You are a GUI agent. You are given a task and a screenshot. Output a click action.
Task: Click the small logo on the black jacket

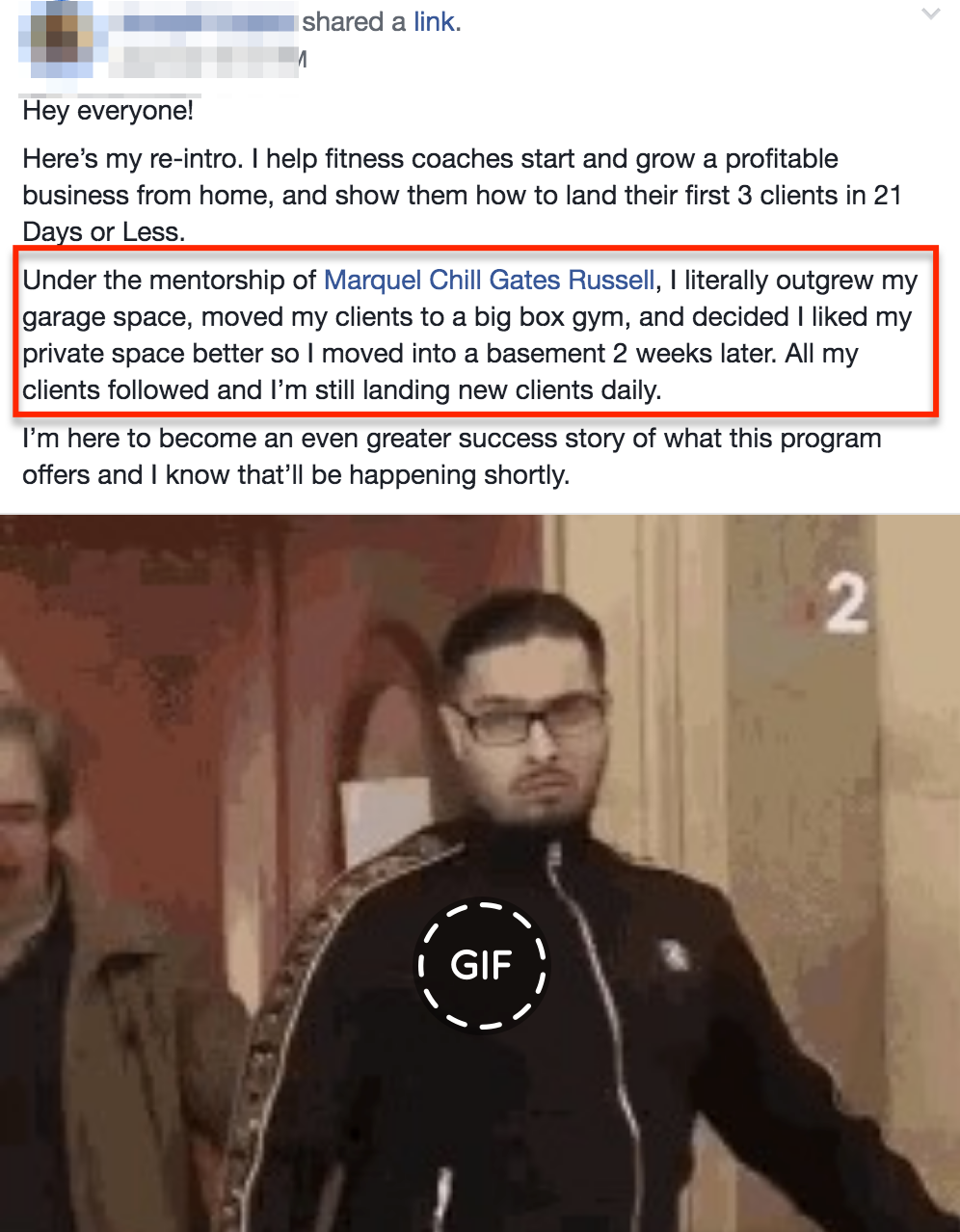coord(675,956)
